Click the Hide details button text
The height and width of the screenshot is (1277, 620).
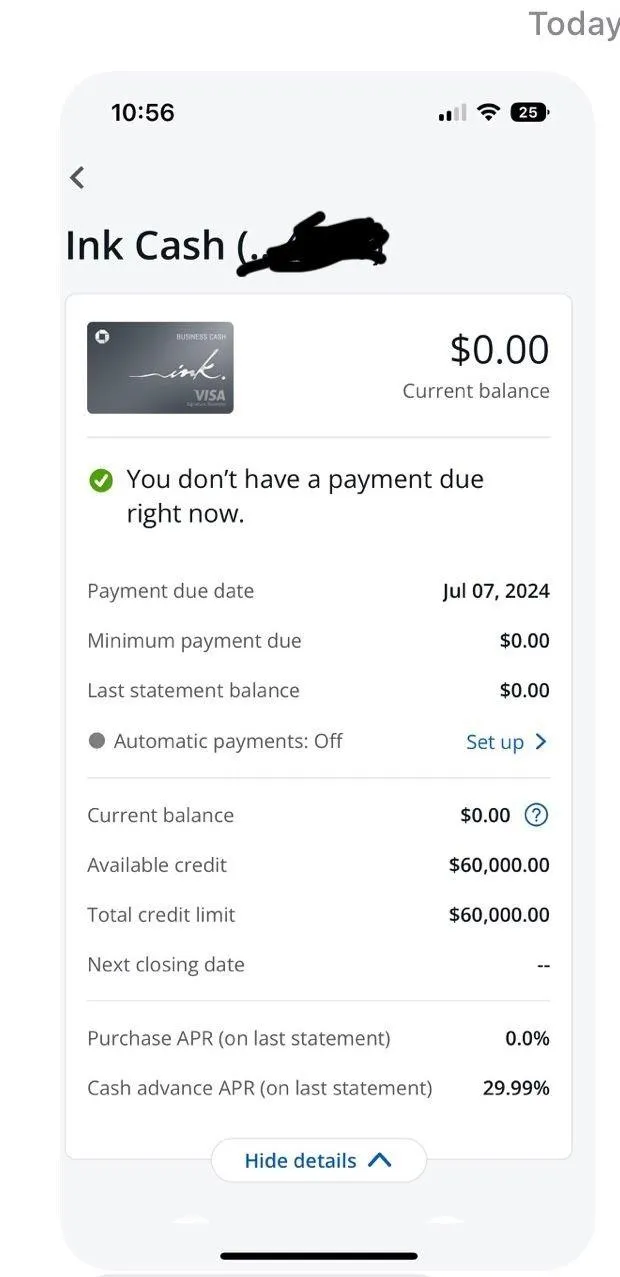pos(300,1160)
